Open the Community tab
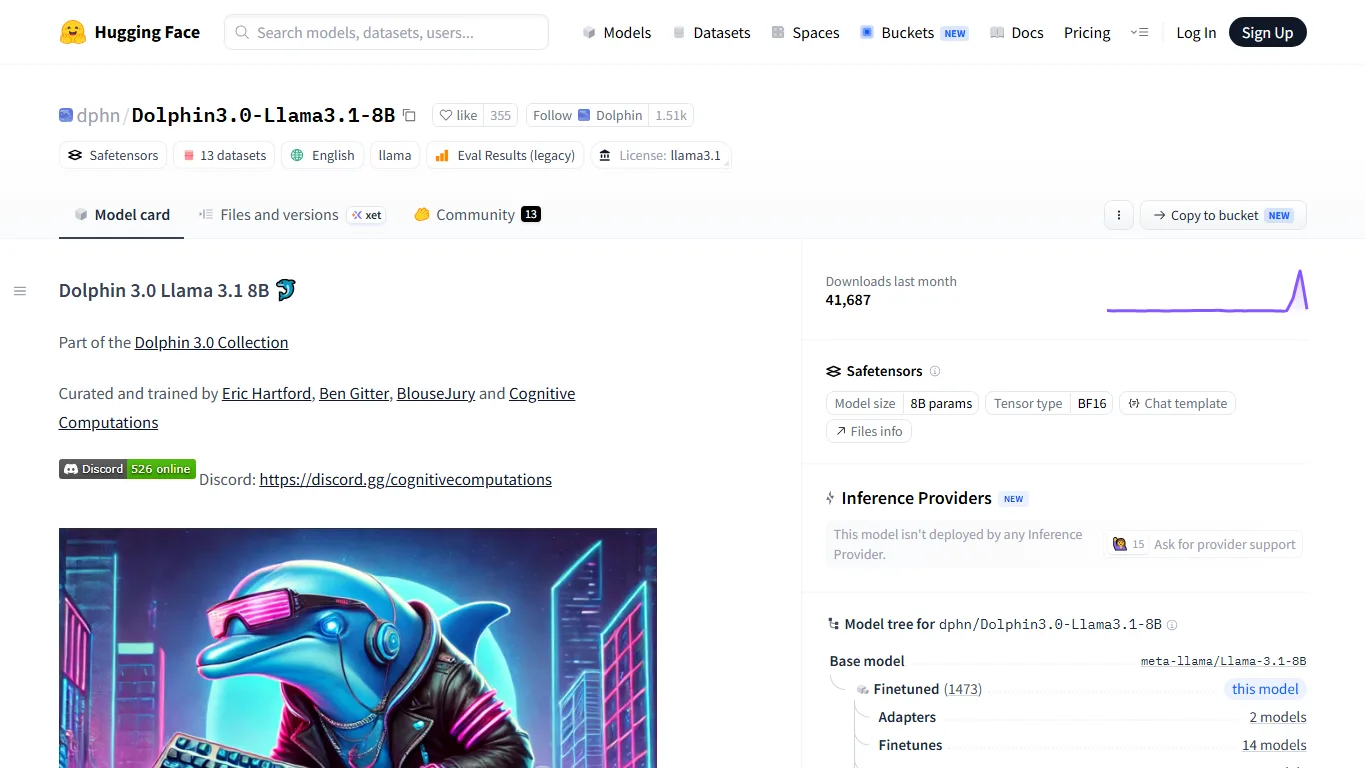Viewport: 1365px width, 768px height. pos(477,215)
